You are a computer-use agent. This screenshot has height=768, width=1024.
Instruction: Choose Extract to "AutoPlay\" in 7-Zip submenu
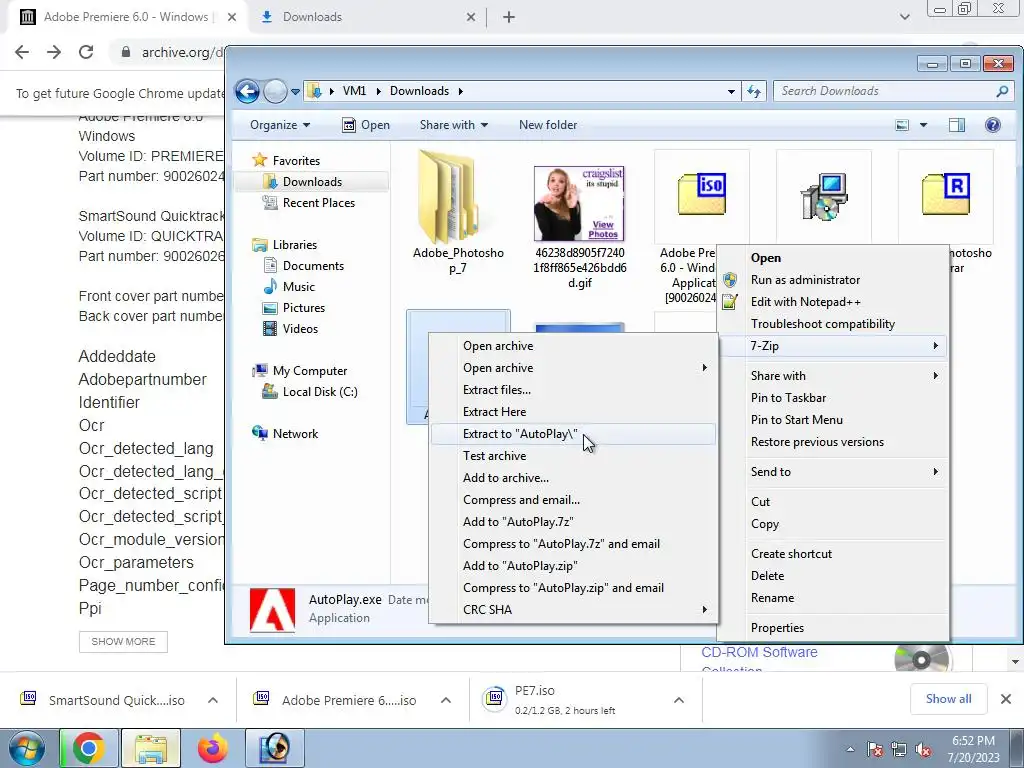[573, 434]
